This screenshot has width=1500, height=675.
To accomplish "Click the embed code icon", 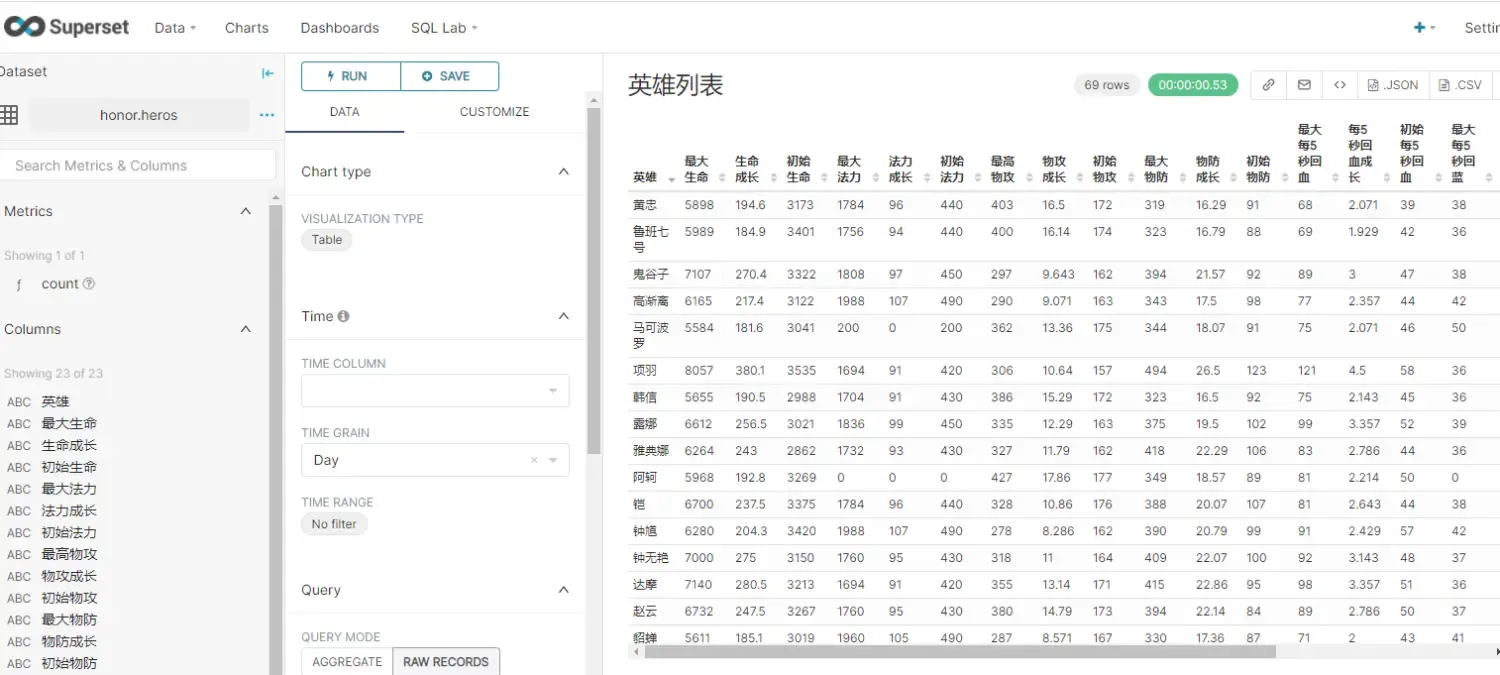I will 1340,85.
